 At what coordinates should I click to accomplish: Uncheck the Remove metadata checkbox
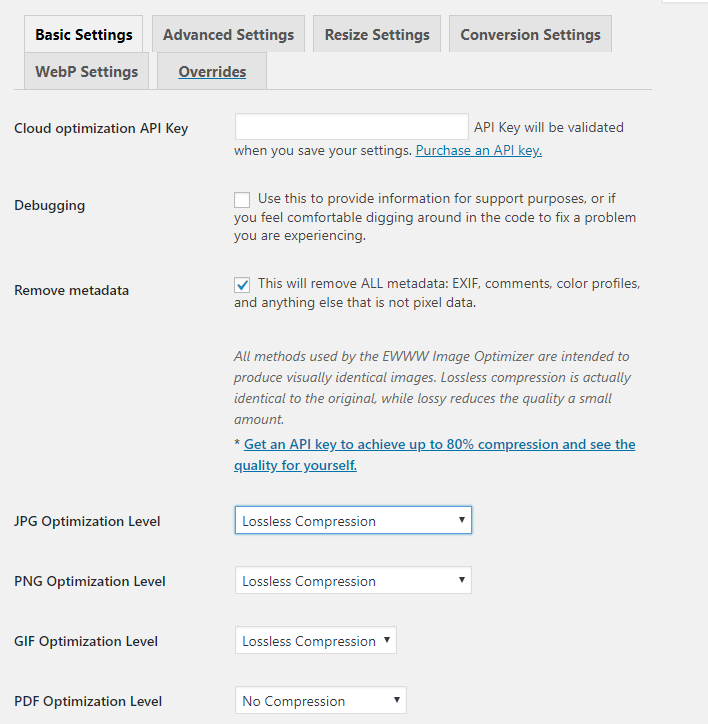click(x=242, y=285)
